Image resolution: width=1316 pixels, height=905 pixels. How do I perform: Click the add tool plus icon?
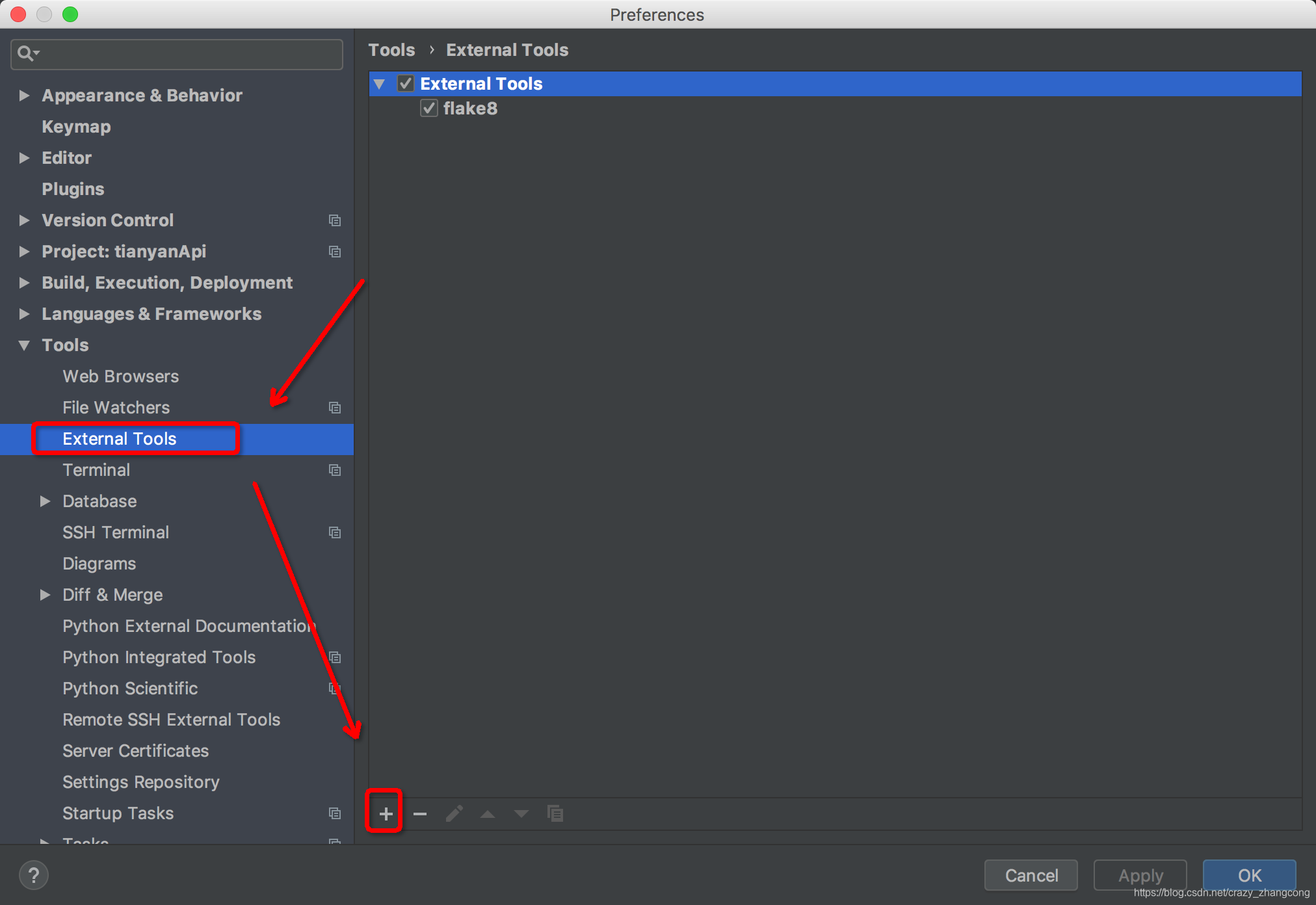(x=386, y=813)
